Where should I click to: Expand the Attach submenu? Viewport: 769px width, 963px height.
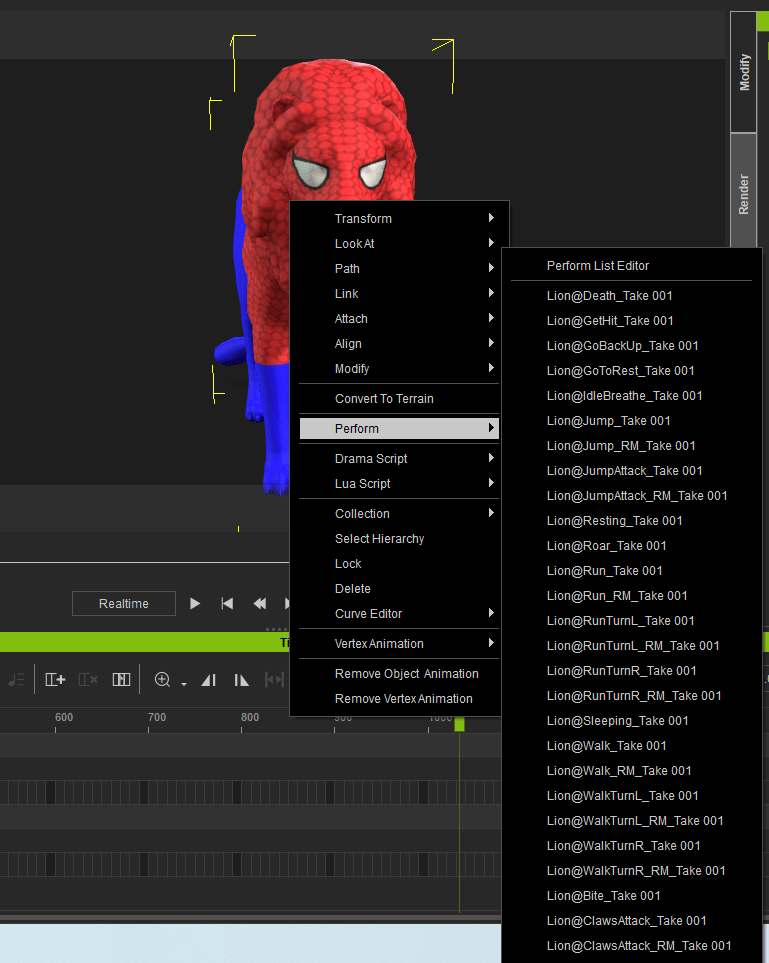tap(399, 319)
